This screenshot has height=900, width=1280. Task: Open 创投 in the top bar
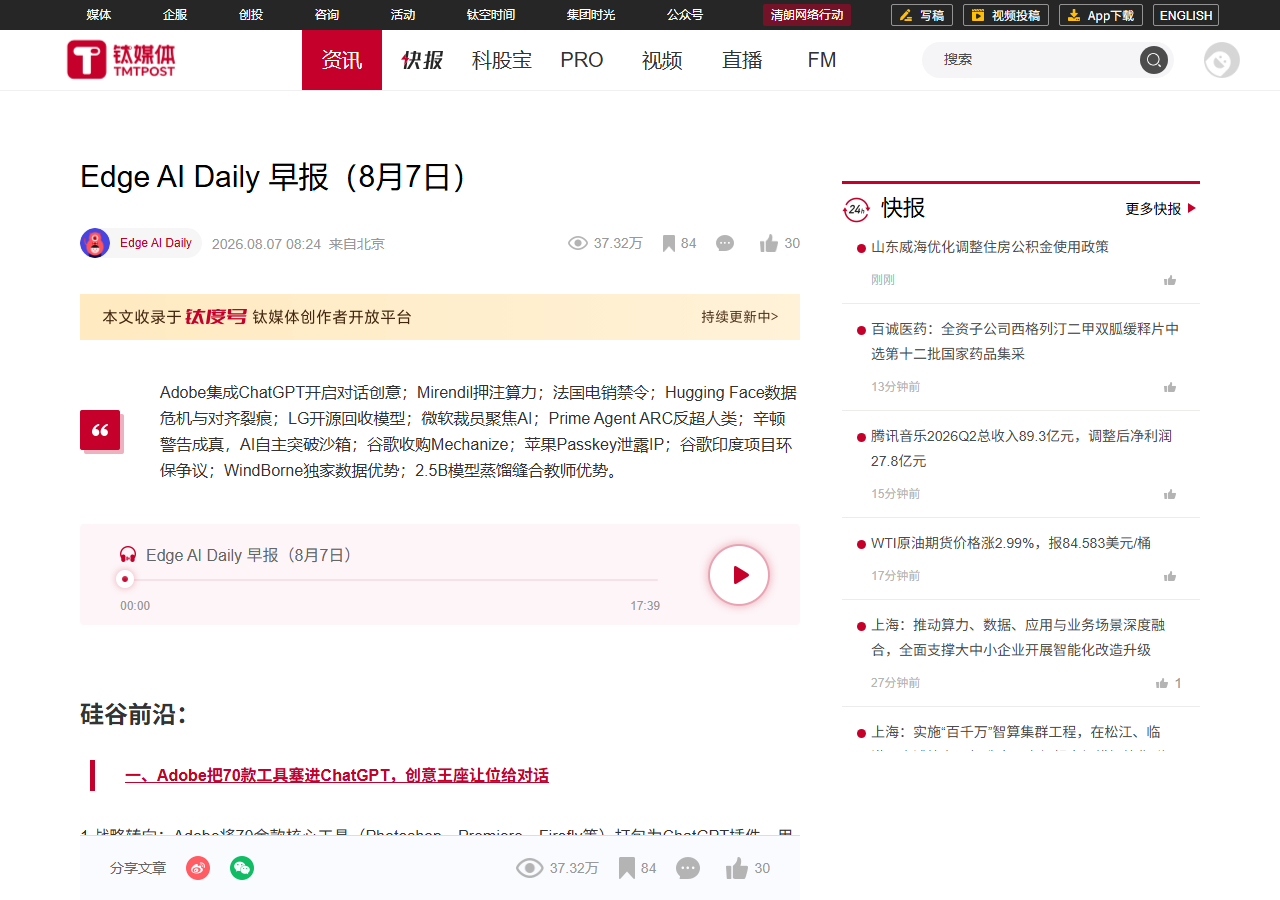click(251, 15)
